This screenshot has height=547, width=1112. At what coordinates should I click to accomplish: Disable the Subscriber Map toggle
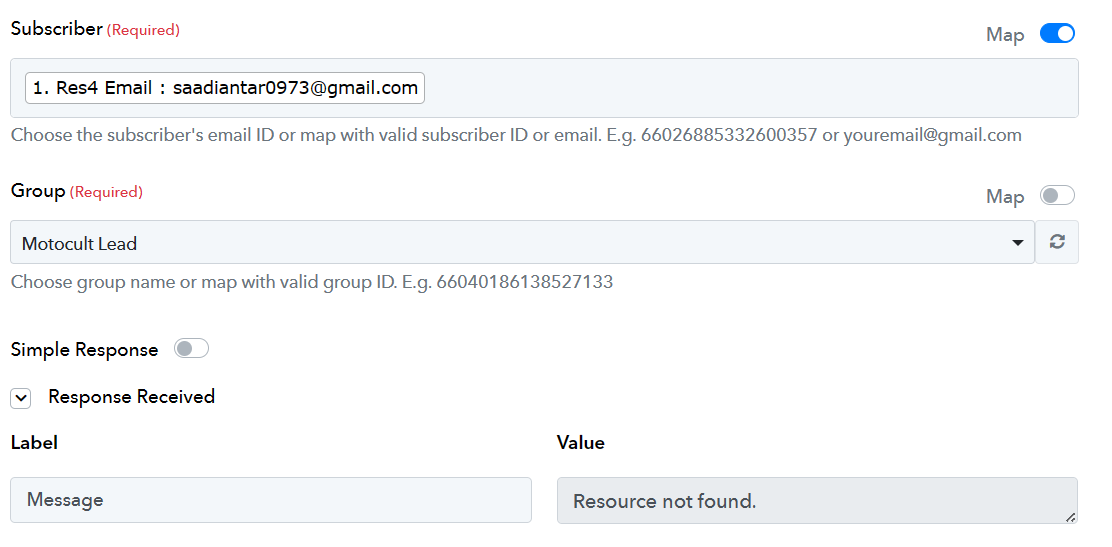coord(1057,33)
